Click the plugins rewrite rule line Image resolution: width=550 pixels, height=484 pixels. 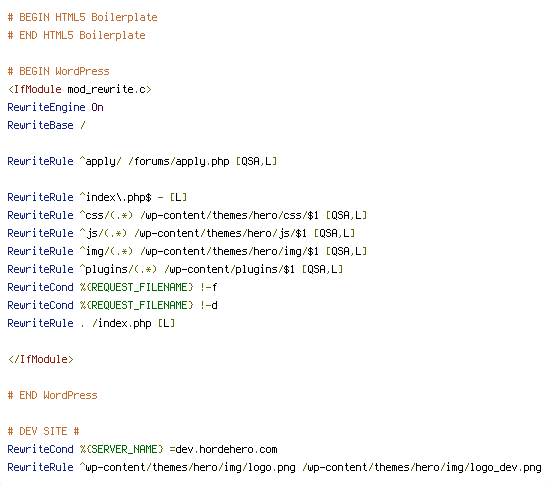coord(175,269)
